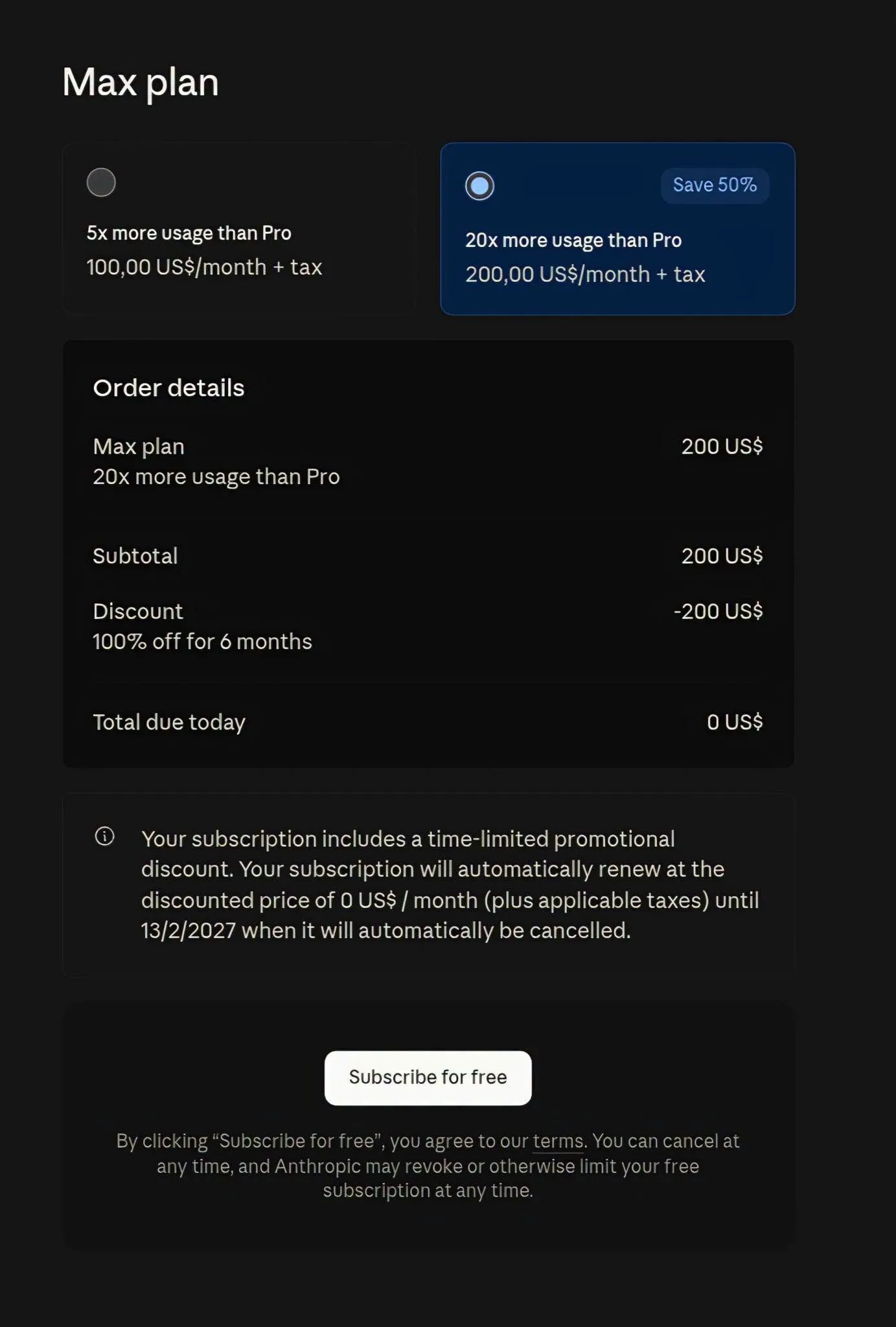Click the Total due today label
Screen dimensions: 896x1327
[x=169, y=722]
